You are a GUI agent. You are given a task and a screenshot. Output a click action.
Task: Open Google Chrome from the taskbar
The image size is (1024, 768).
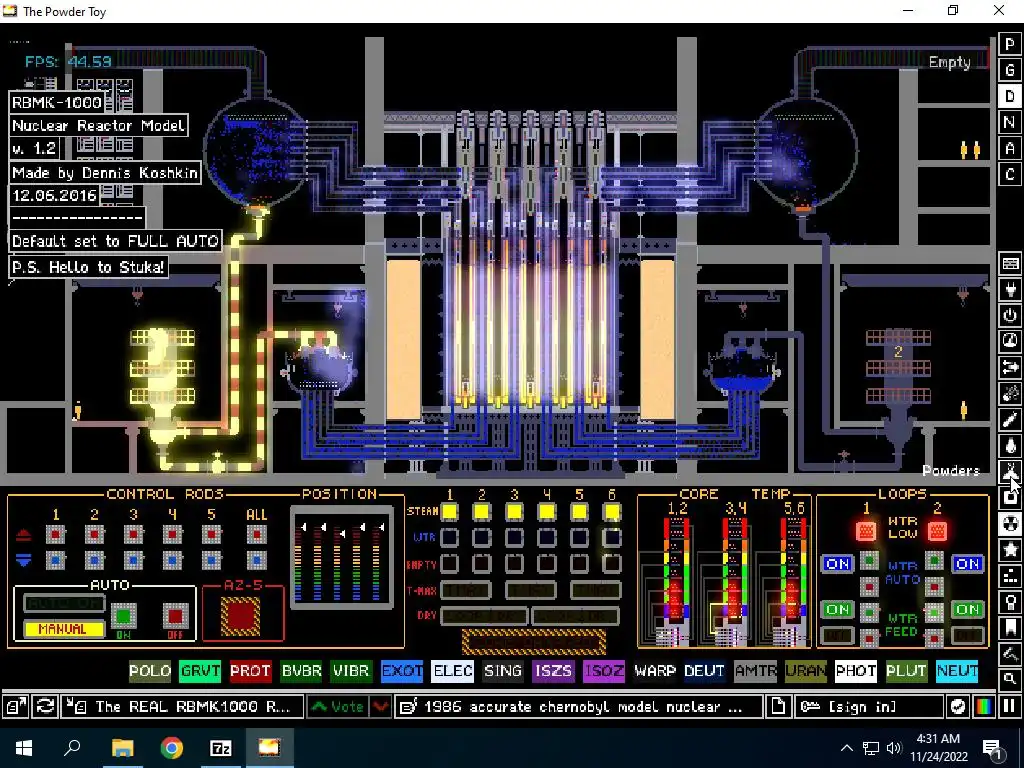(171, 748)
